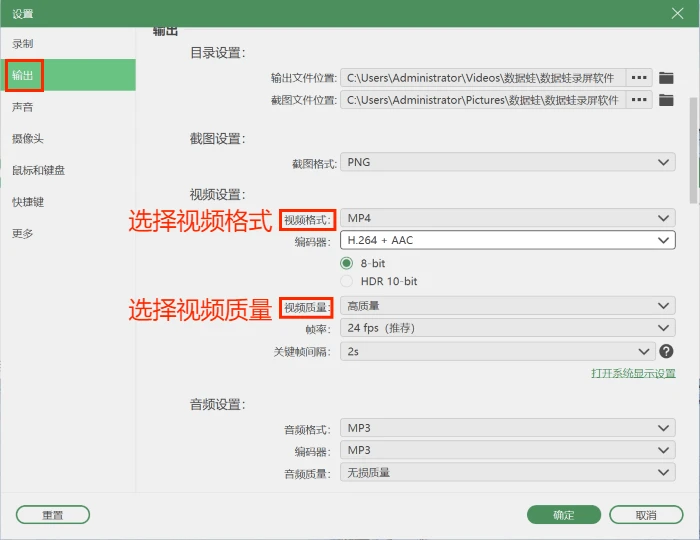Click the three-dots browse button for 截图文件位置

click(639, 100)
